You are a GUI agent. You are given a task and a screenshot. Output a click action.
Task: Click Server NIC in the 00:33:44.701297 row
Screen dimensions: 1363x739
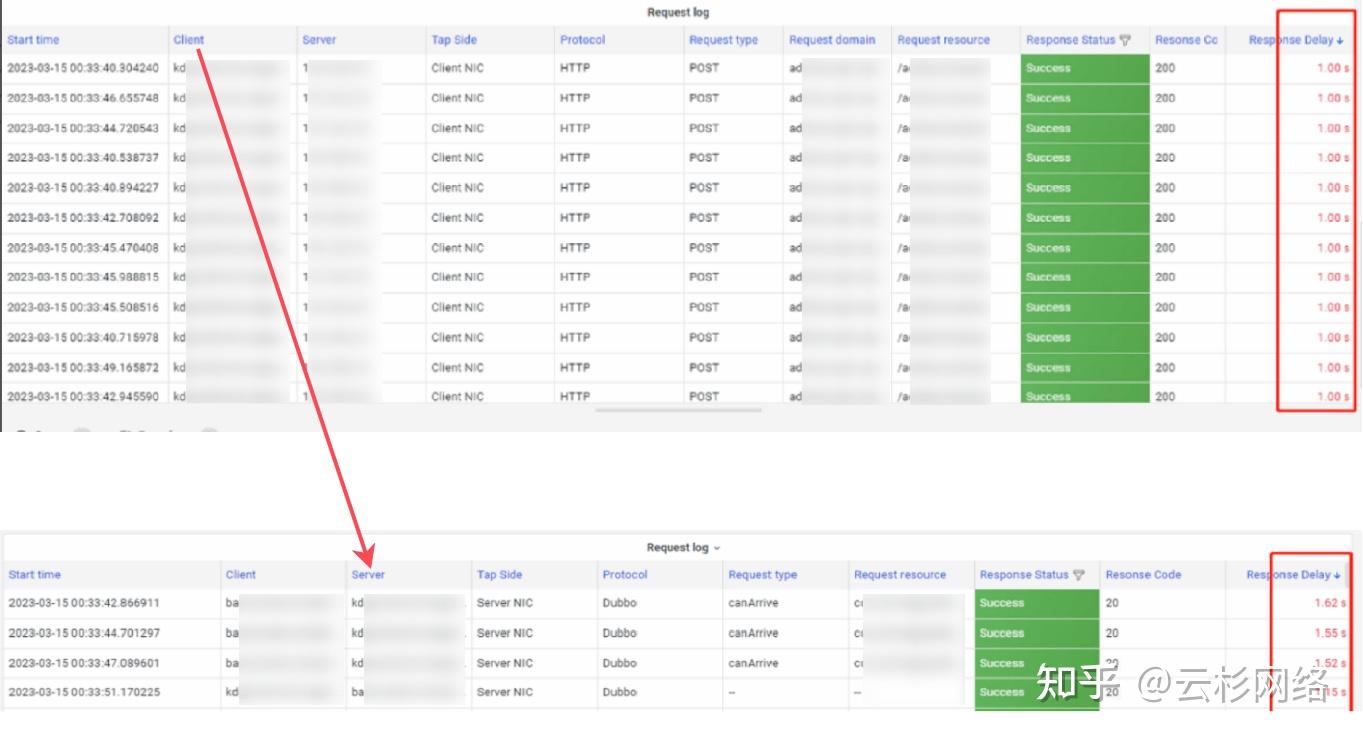coord(505,633)
